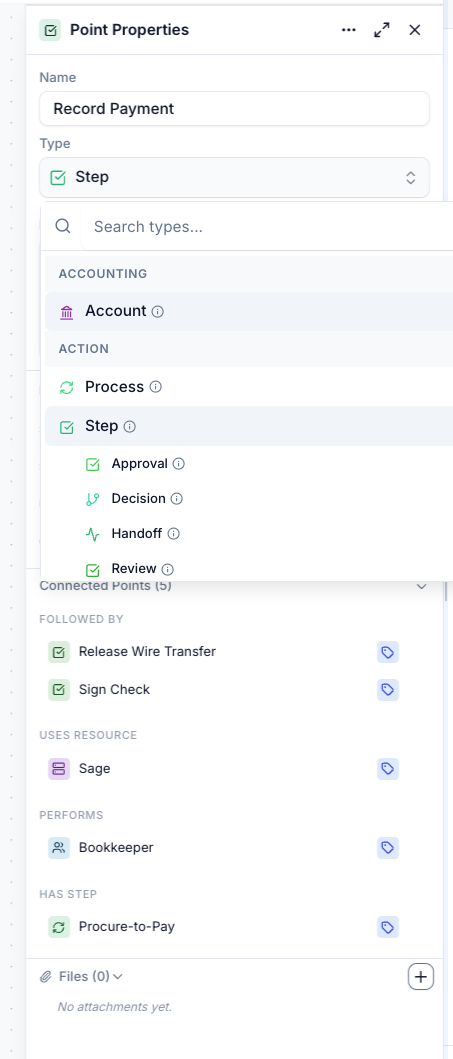This screenshot has width=453, height=1059.
Task: Open the Procure-to-Pay process point
Action: click(x=127, y=927)
